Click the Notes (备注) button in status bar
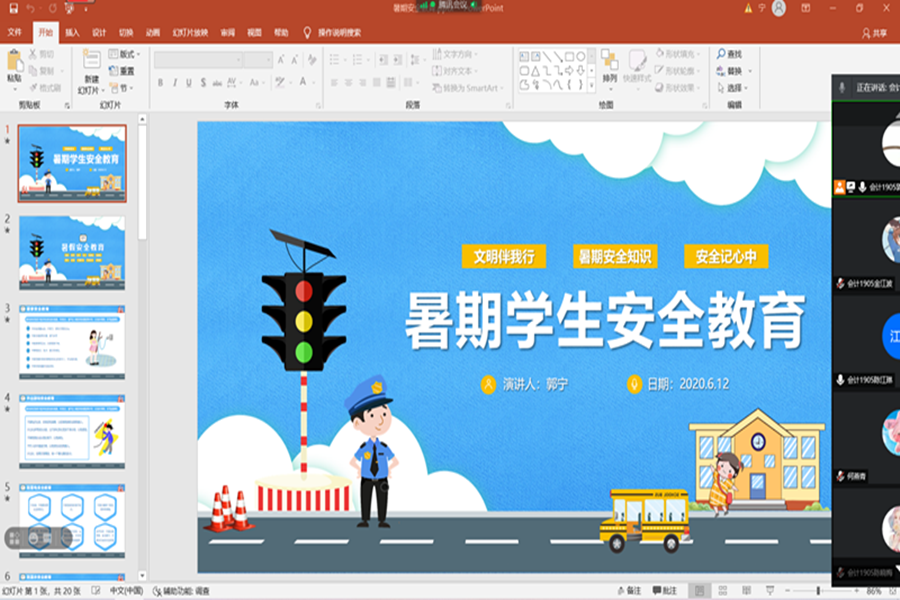 629,591
